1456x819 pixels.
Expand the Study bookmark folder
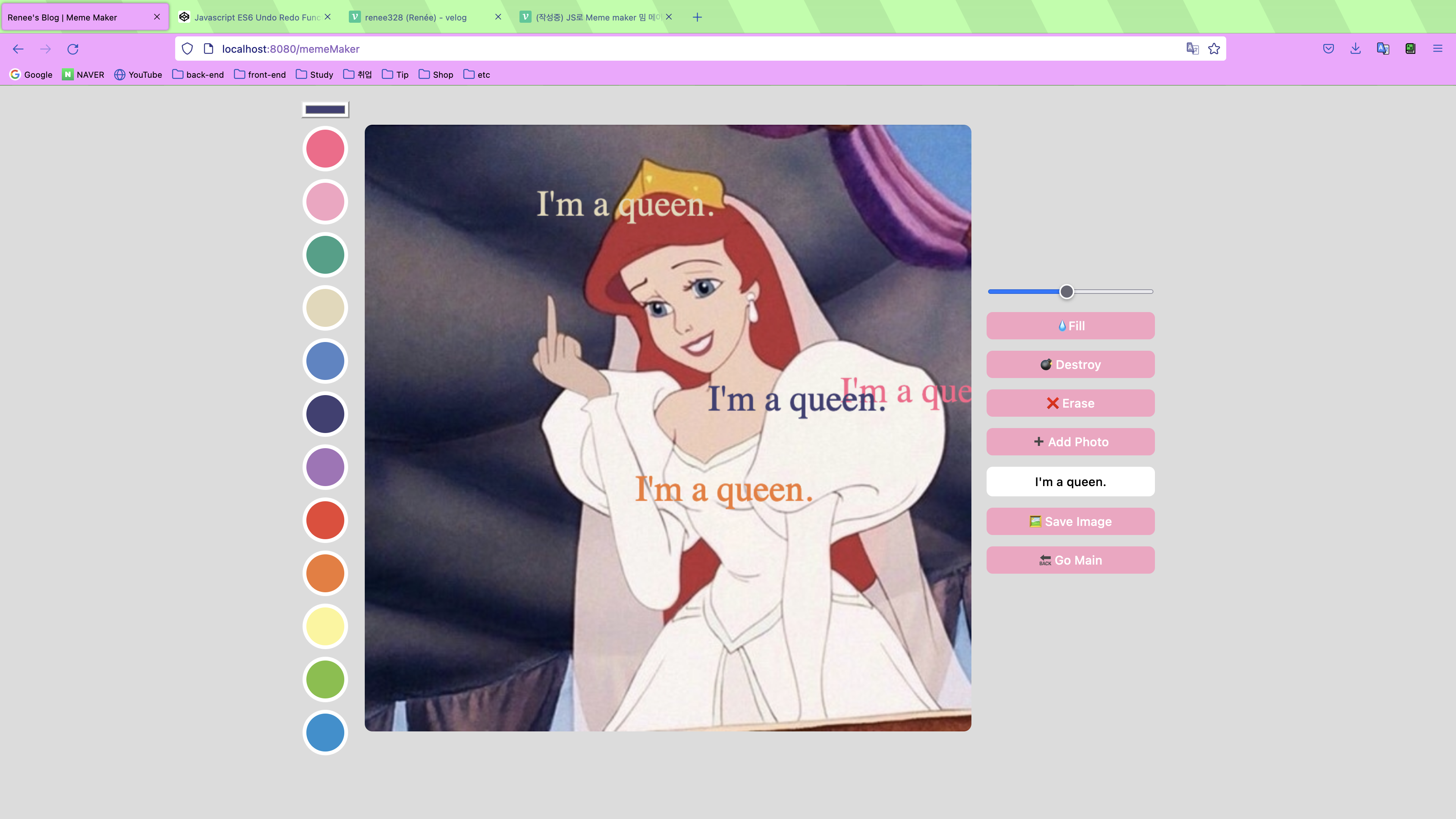(x=314, y=75)
